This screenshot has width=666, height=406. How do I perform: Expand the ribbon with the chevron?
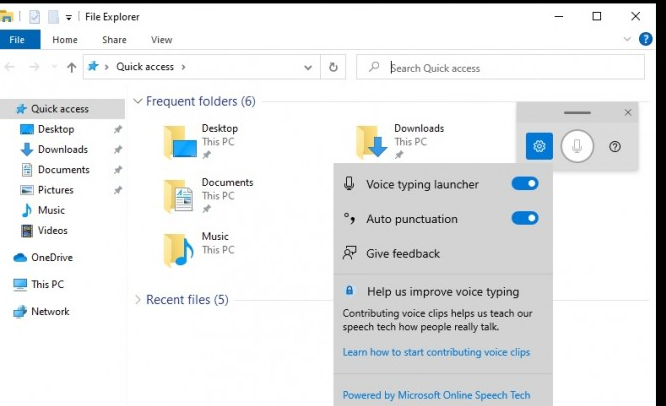(x=627, y=39)
